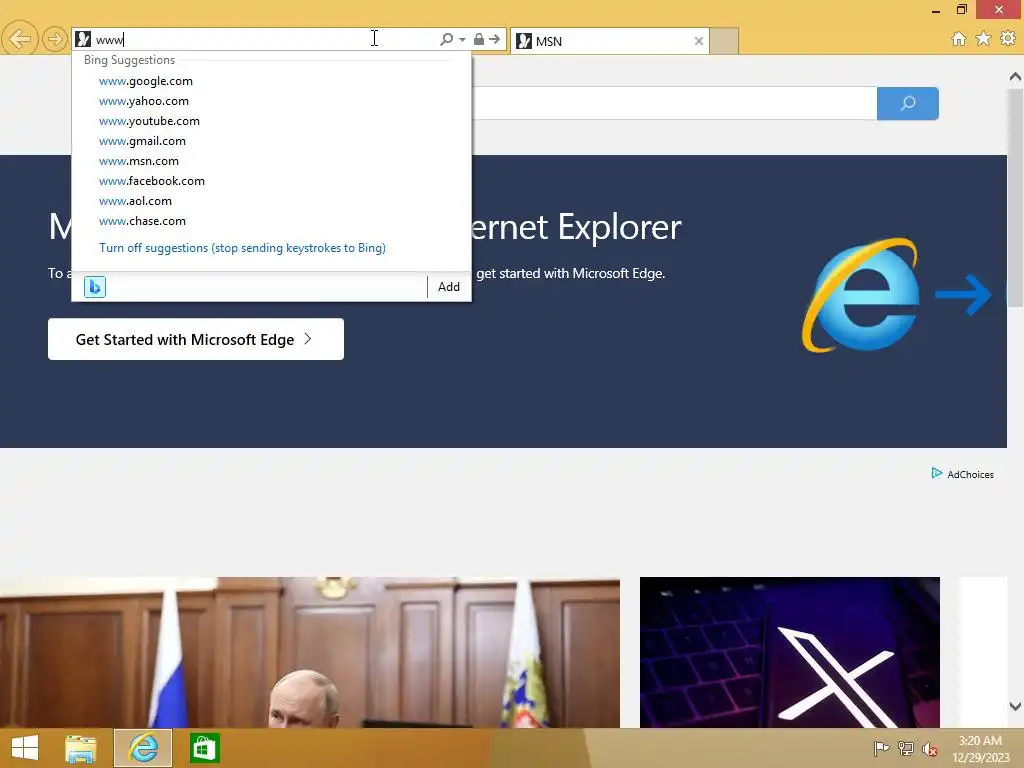Click the address bar search magnifier icon
The image size is (1024, 768).
(x=446, y=39)
